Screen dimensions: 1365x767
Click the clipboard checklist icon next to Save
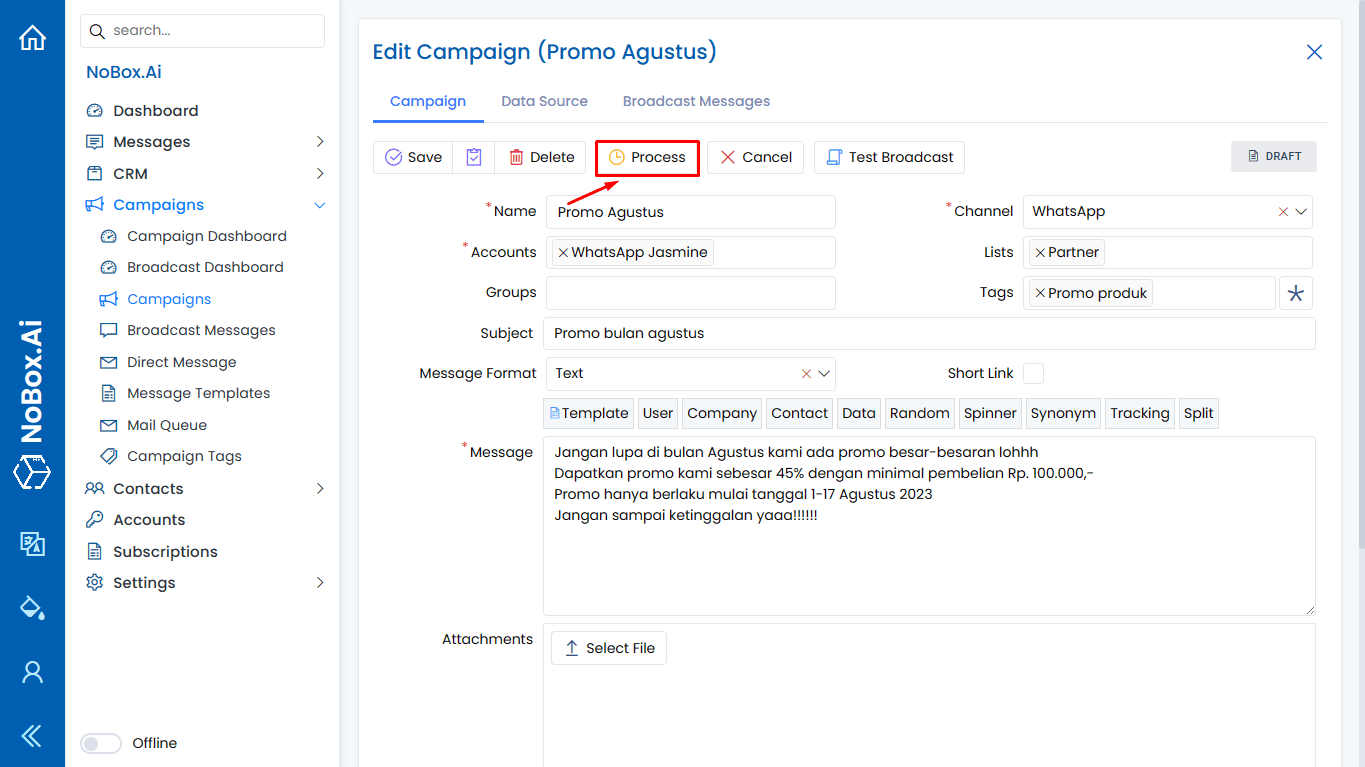(x=473, y=157)
